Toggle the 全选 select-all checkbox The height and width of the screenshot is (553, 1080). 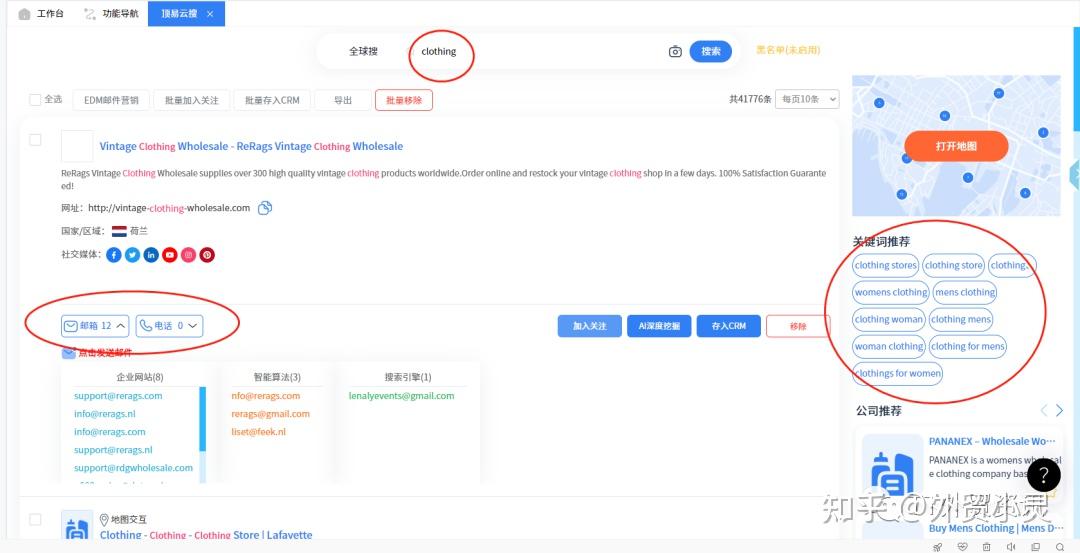[x=35, y=100]
